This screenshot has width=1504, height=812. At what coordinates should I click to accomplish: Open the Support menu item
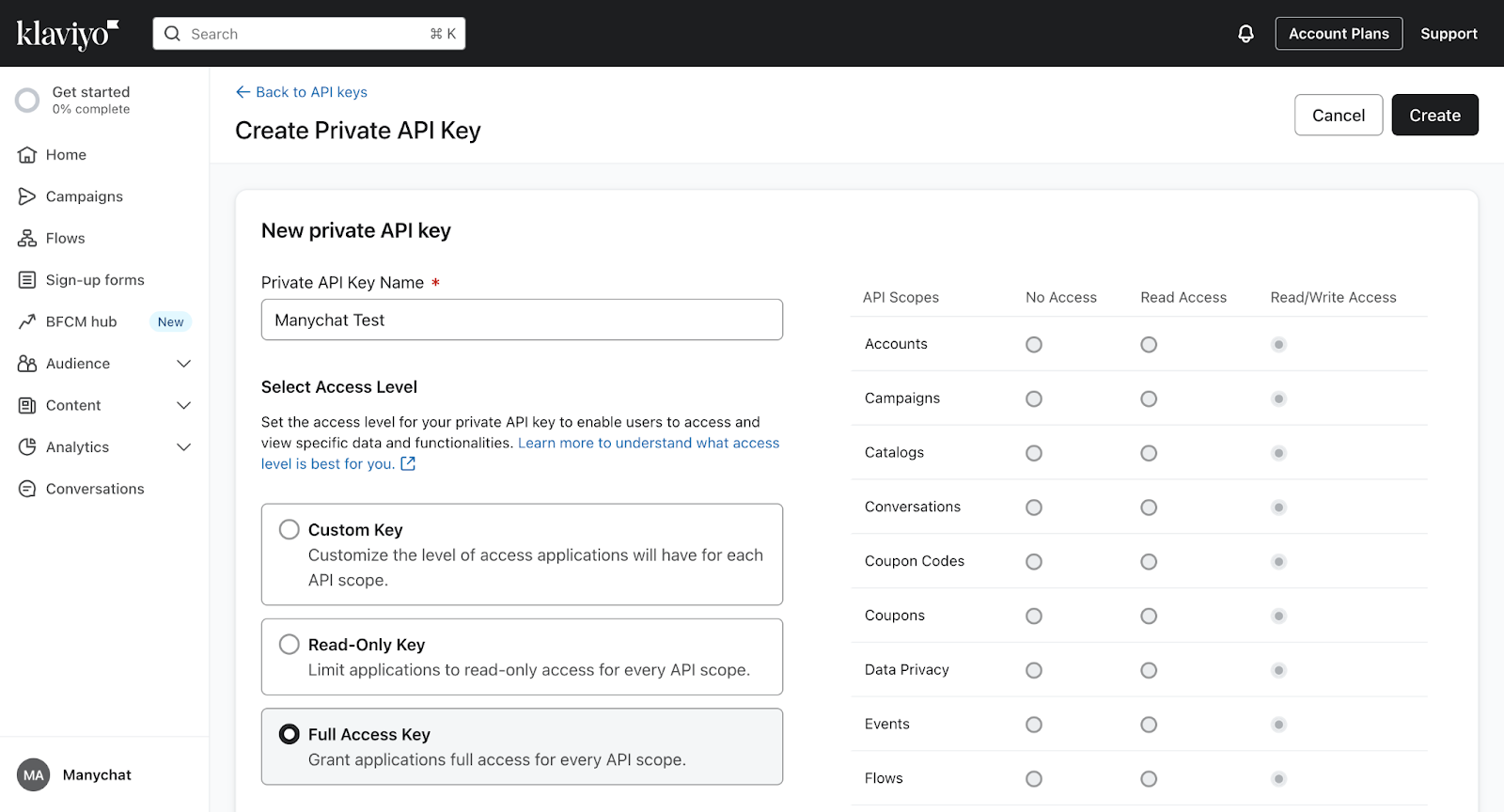(x=1449, y=34)
